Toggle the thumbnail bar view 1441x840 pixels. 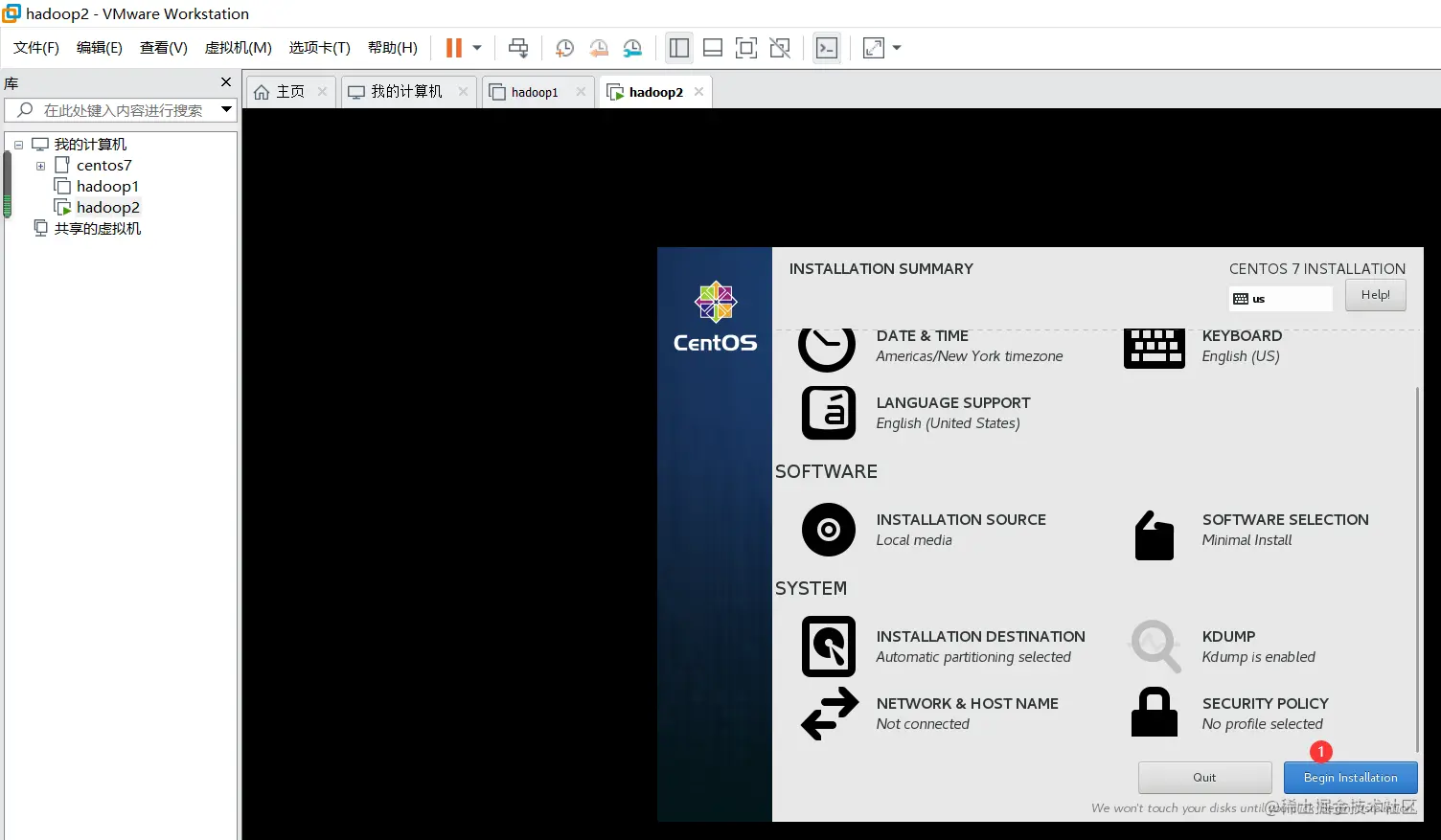pyautogui.click(x=713, y=48)
